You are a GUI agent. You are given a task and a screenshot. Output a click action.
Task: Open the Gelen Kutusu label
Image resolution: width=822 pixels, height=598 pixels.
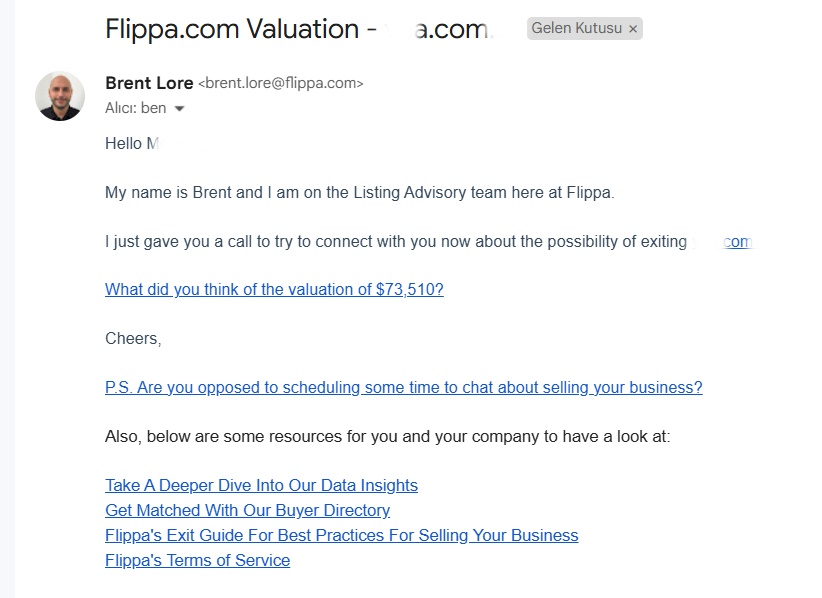577,28
